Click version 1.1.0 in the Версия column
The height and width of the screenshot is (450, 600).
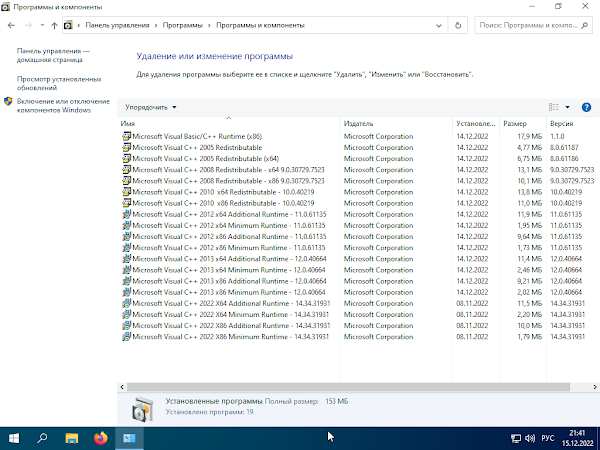pos(557,136)
